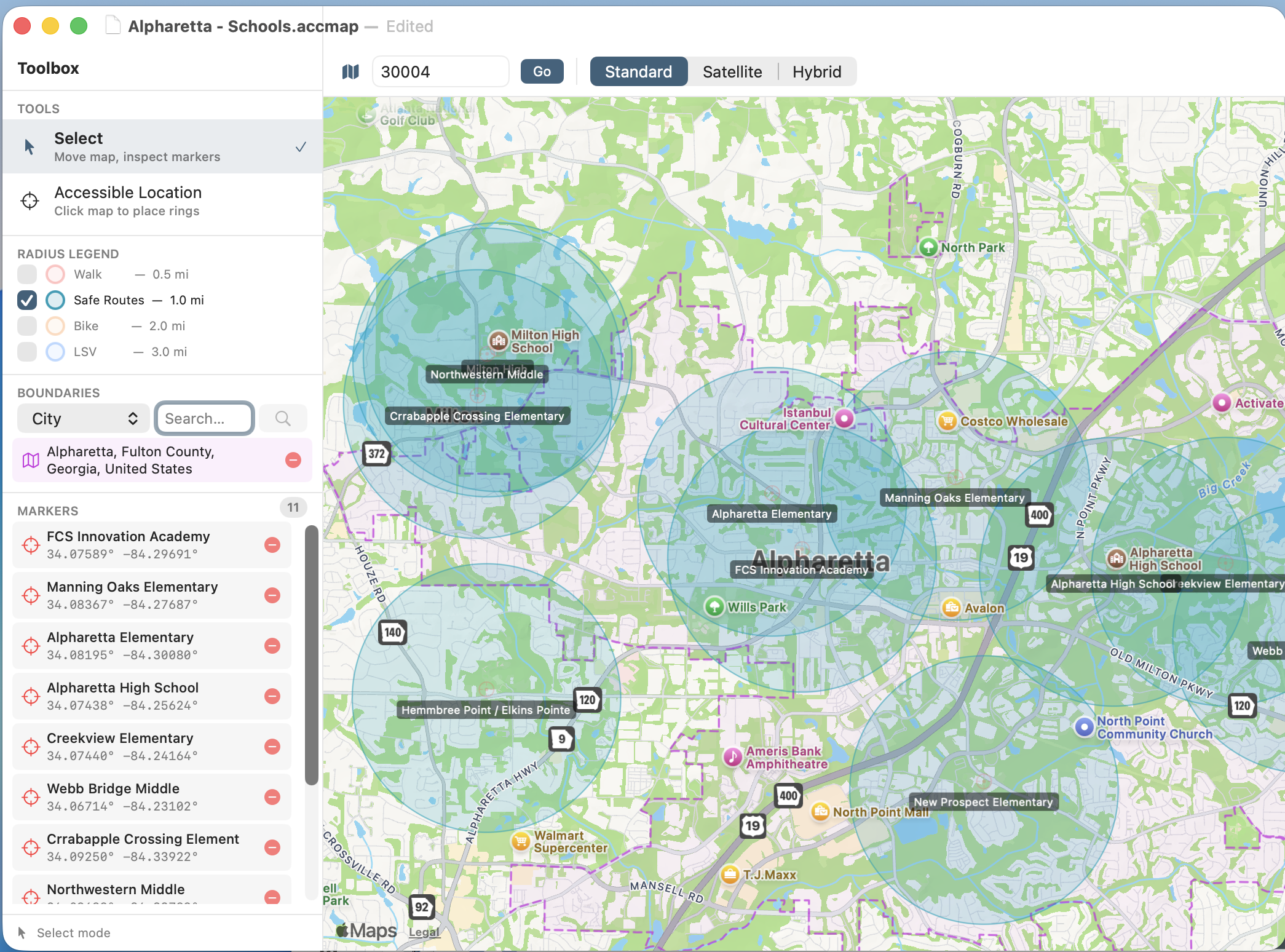Click the 30004 zip code field
Image resolution: width=1285 pixels, height=952 pixels.
(441, 72)
